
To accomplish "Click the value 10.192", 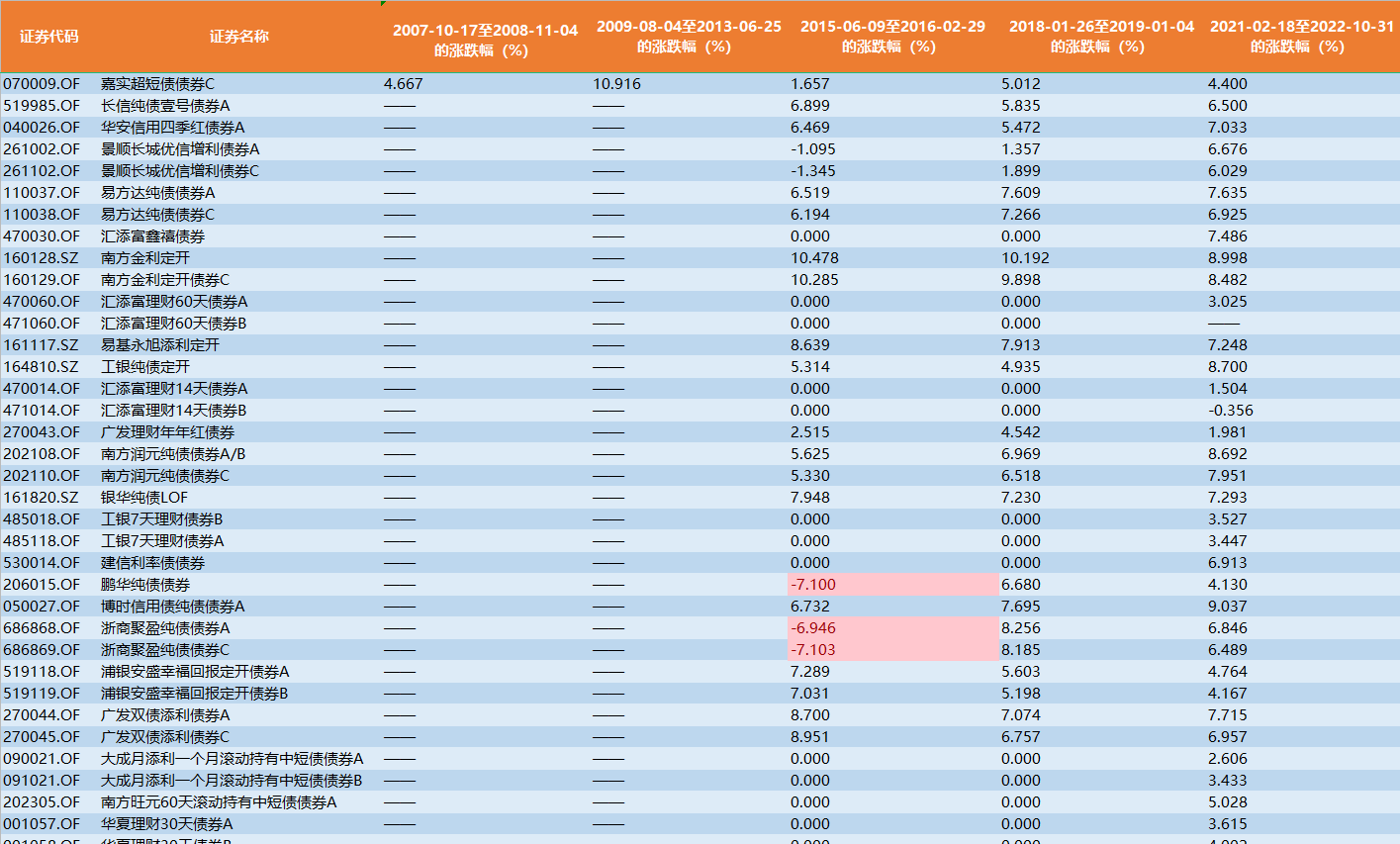I will [1025, 258].
